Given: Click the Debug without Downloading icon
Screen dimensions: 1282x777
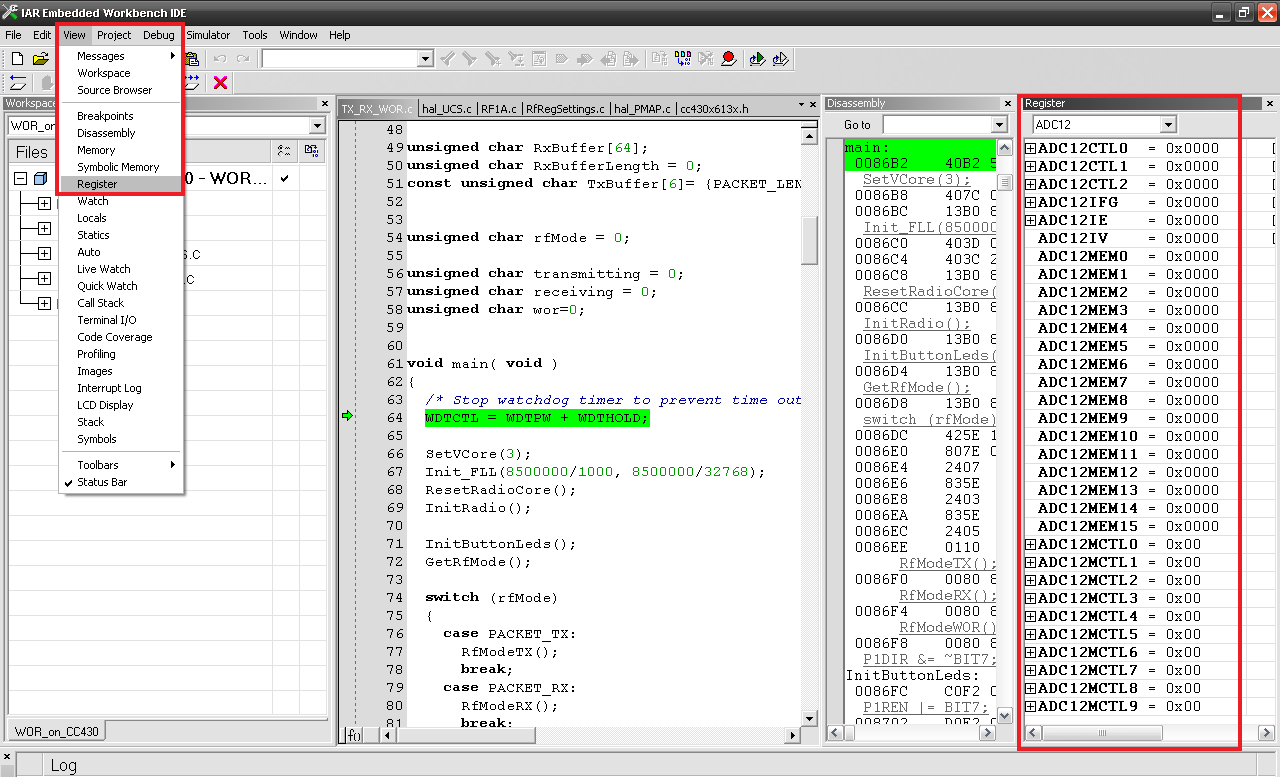Looking at the screenshot, I should (x=781, y=59).
